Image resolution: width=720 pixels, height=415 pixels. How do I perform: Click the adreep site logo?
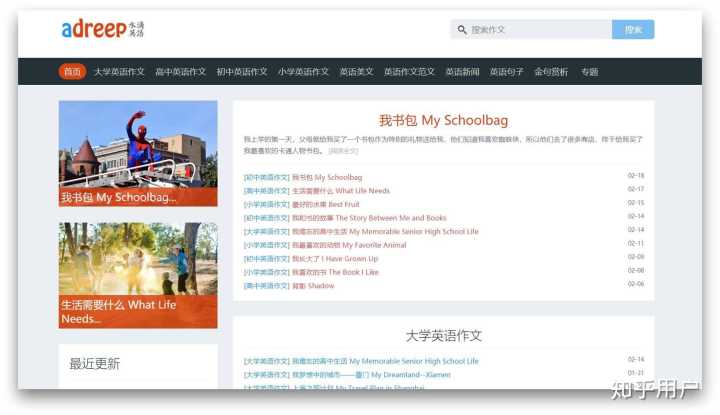coord(103,29)
